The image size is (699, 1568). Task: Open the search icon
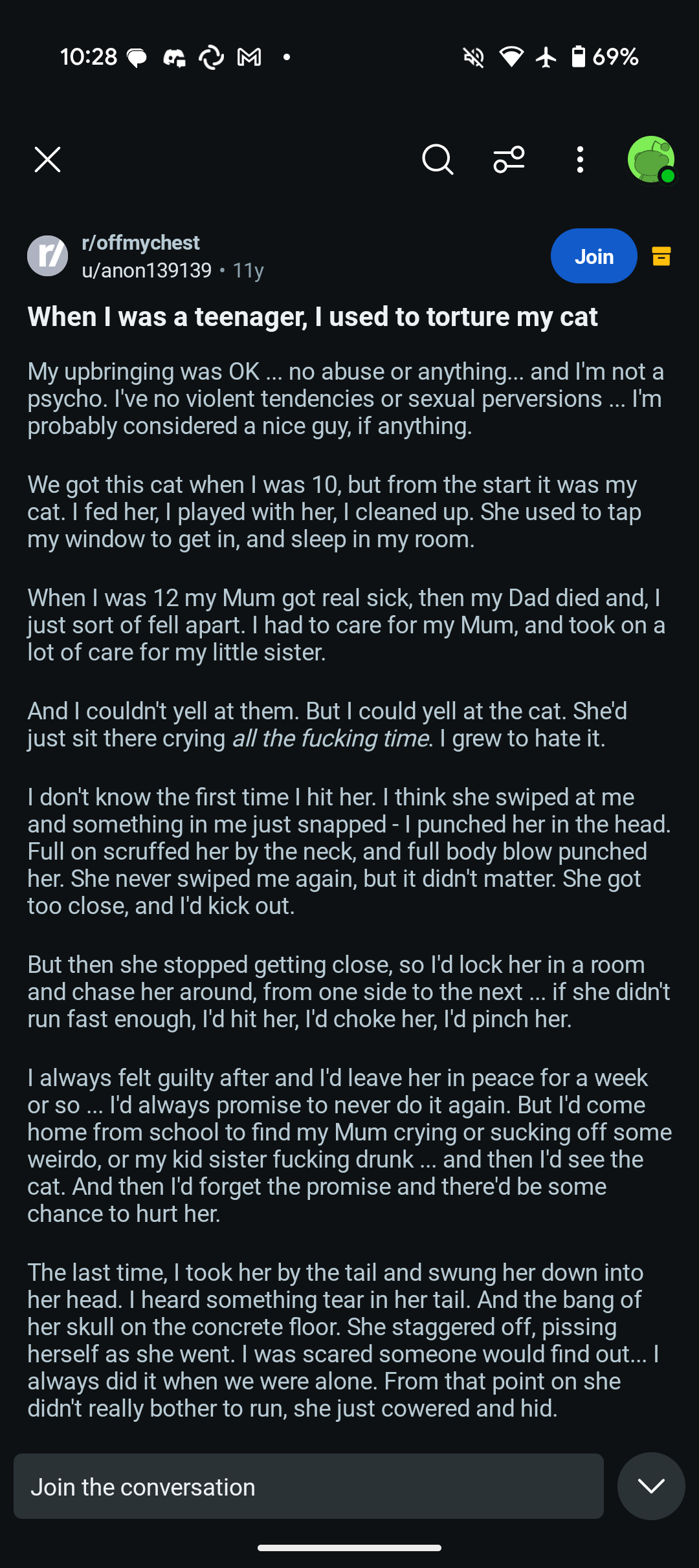(438, 160)
